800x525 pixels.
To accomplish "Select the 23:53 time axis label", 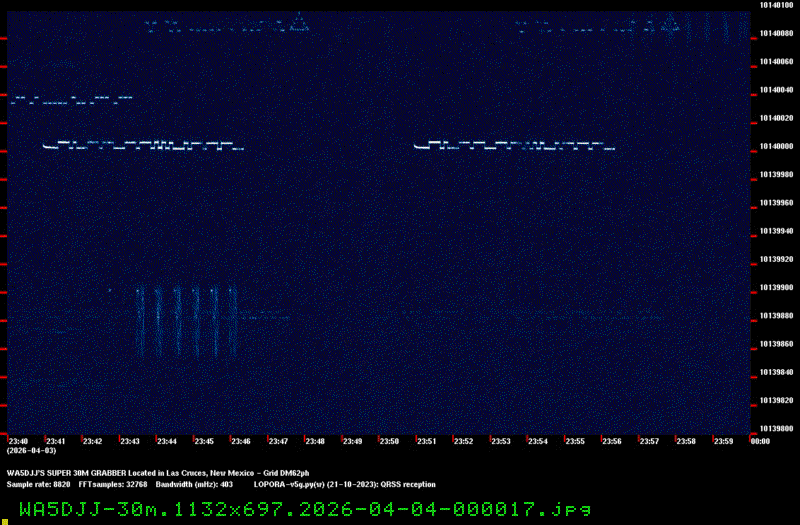I will (501, 441).
